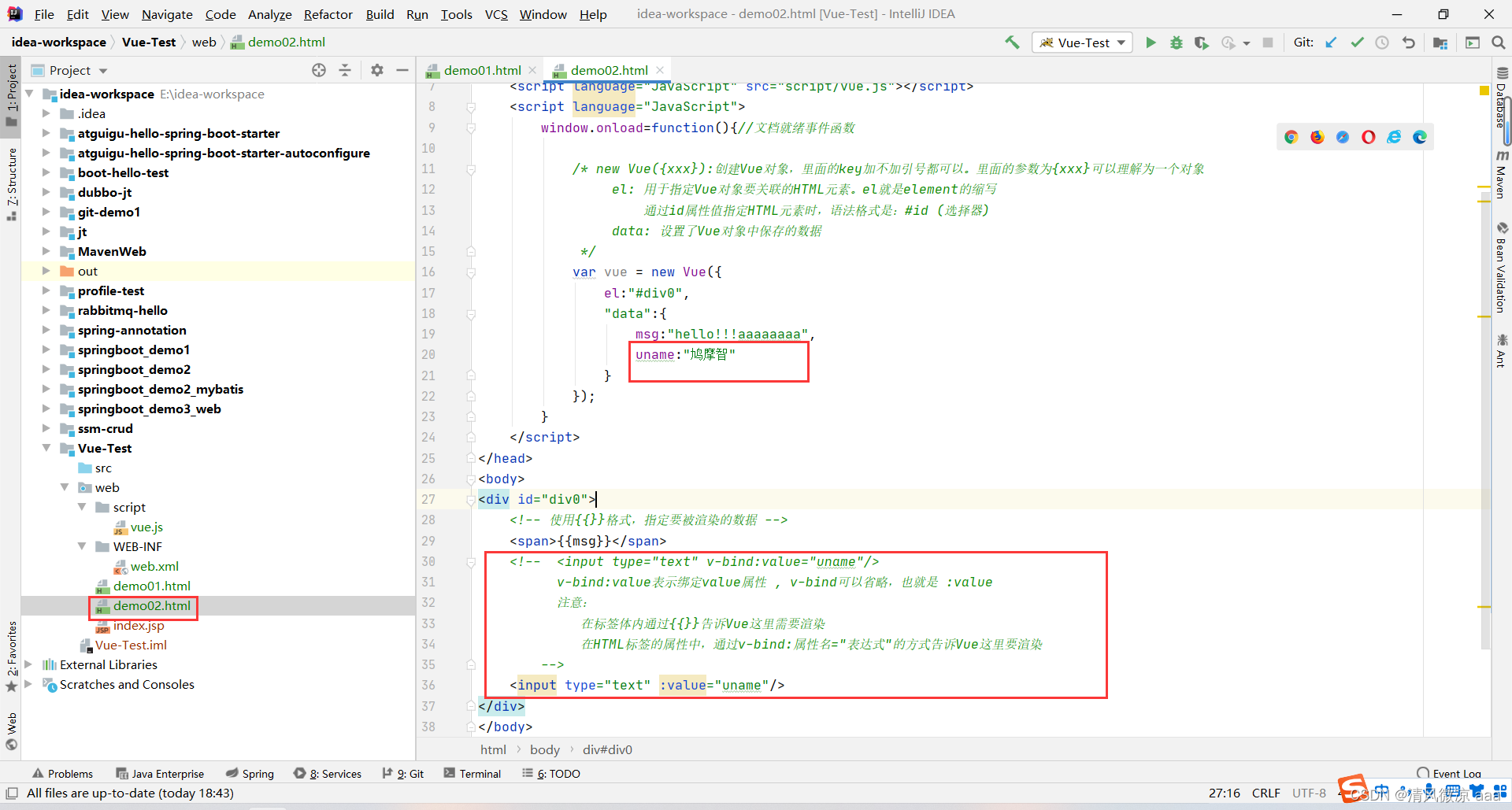Open the 6: TODO tool window
This screenshot has width=1512, height=810.
pos(551,774)
